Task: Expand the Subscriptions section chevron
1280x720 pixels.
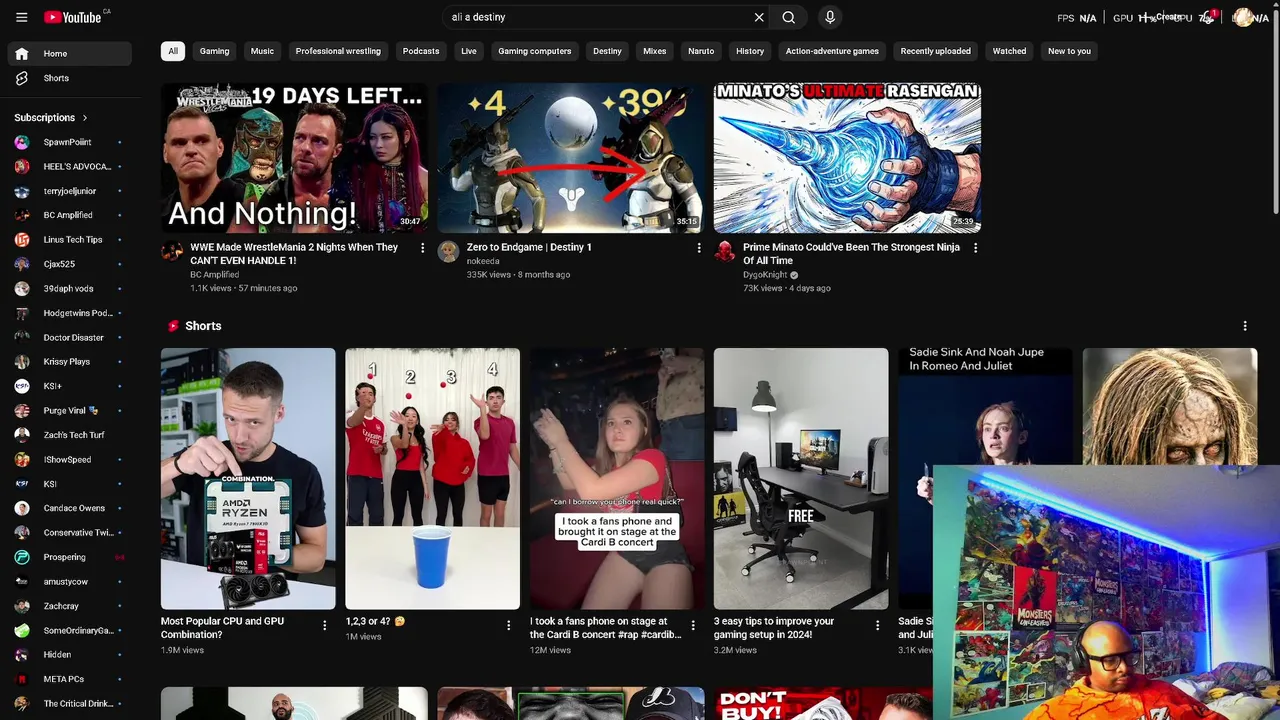Action: [85, 118]
